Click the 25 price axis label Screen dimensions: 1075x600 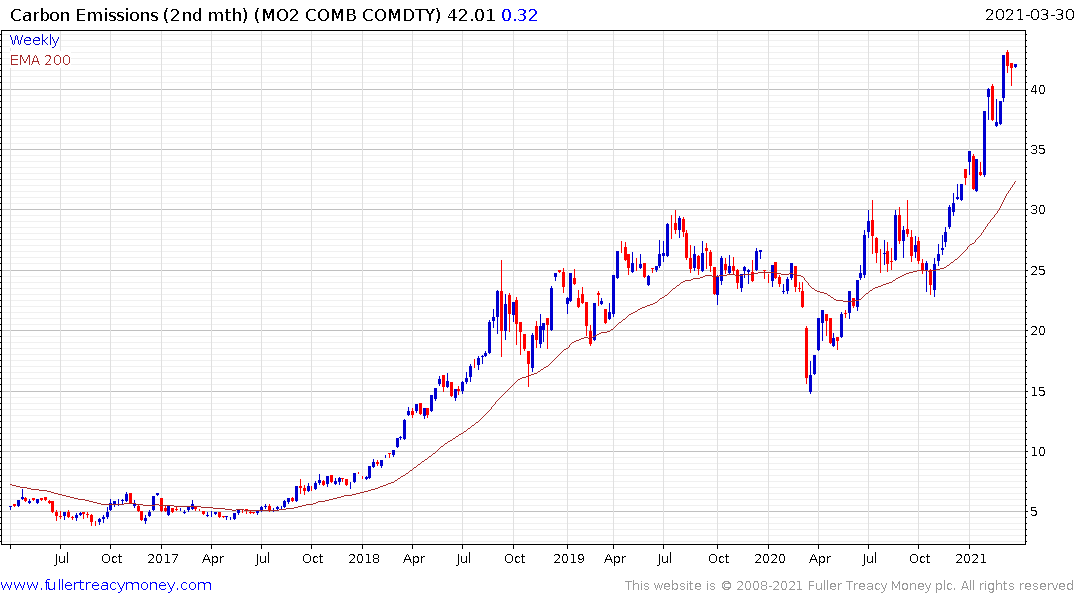tap(1038, 271)
